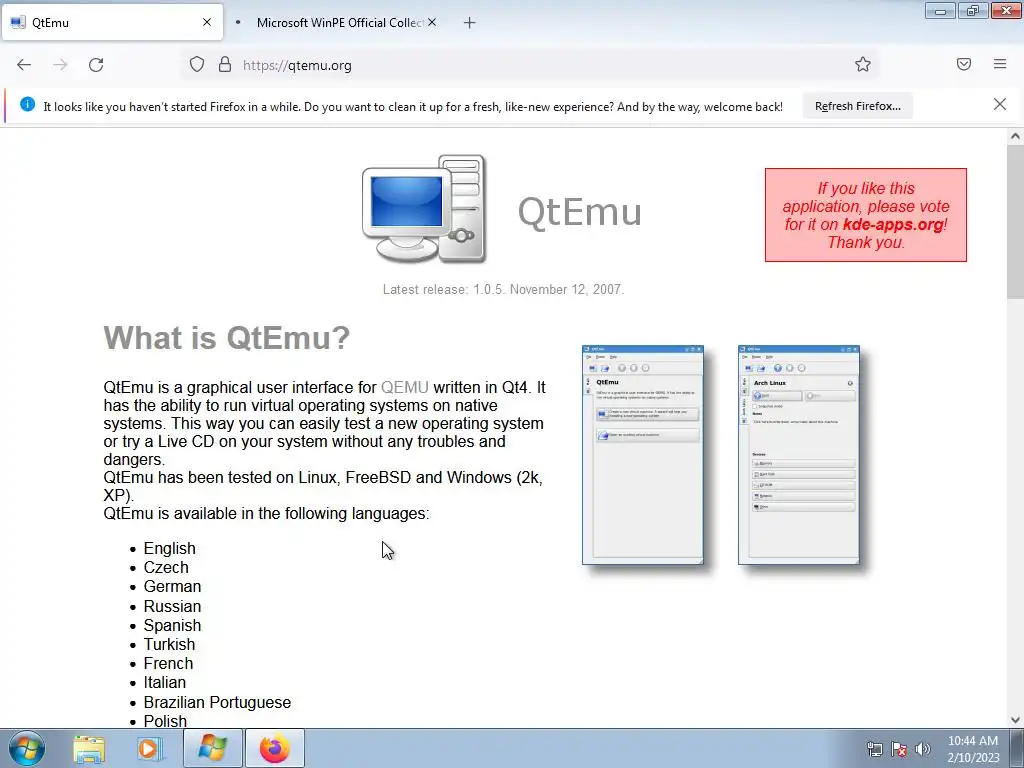The width and height of the screenshot is (1024, 768).
Task: Open the network tray icon
Action: coord(874,749)
